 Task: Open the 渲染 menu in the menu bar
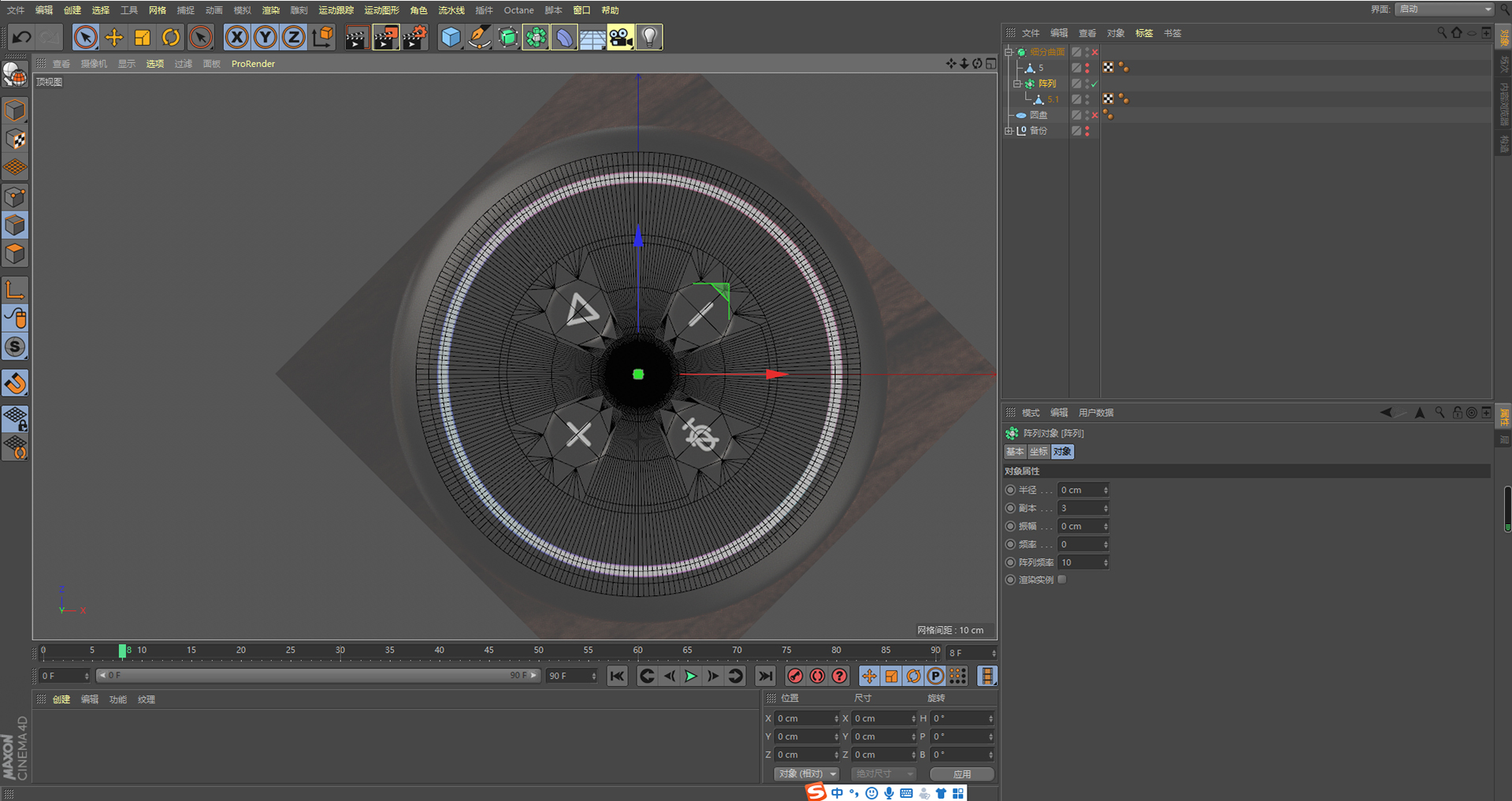click(x=270, y=10)
